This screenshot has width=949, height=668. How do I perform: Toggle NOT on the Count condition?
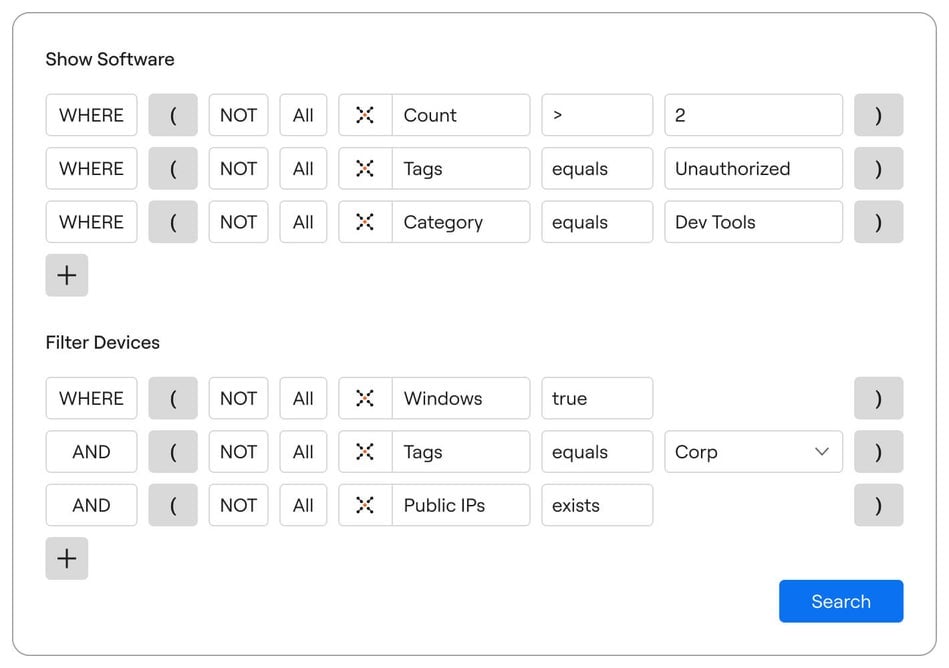tap(238, 115)
